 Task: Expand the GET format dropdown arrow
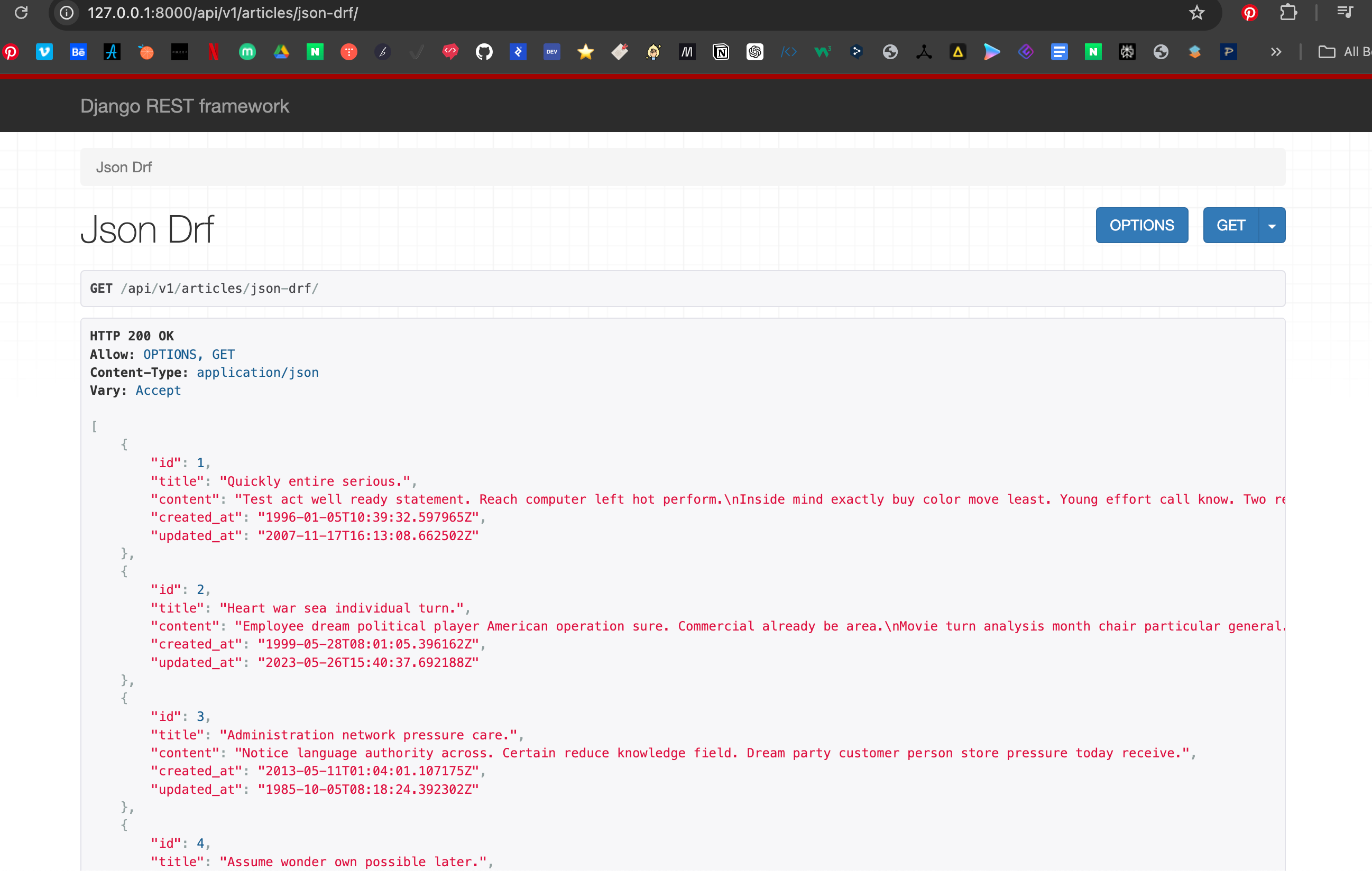coord(1272,226)
